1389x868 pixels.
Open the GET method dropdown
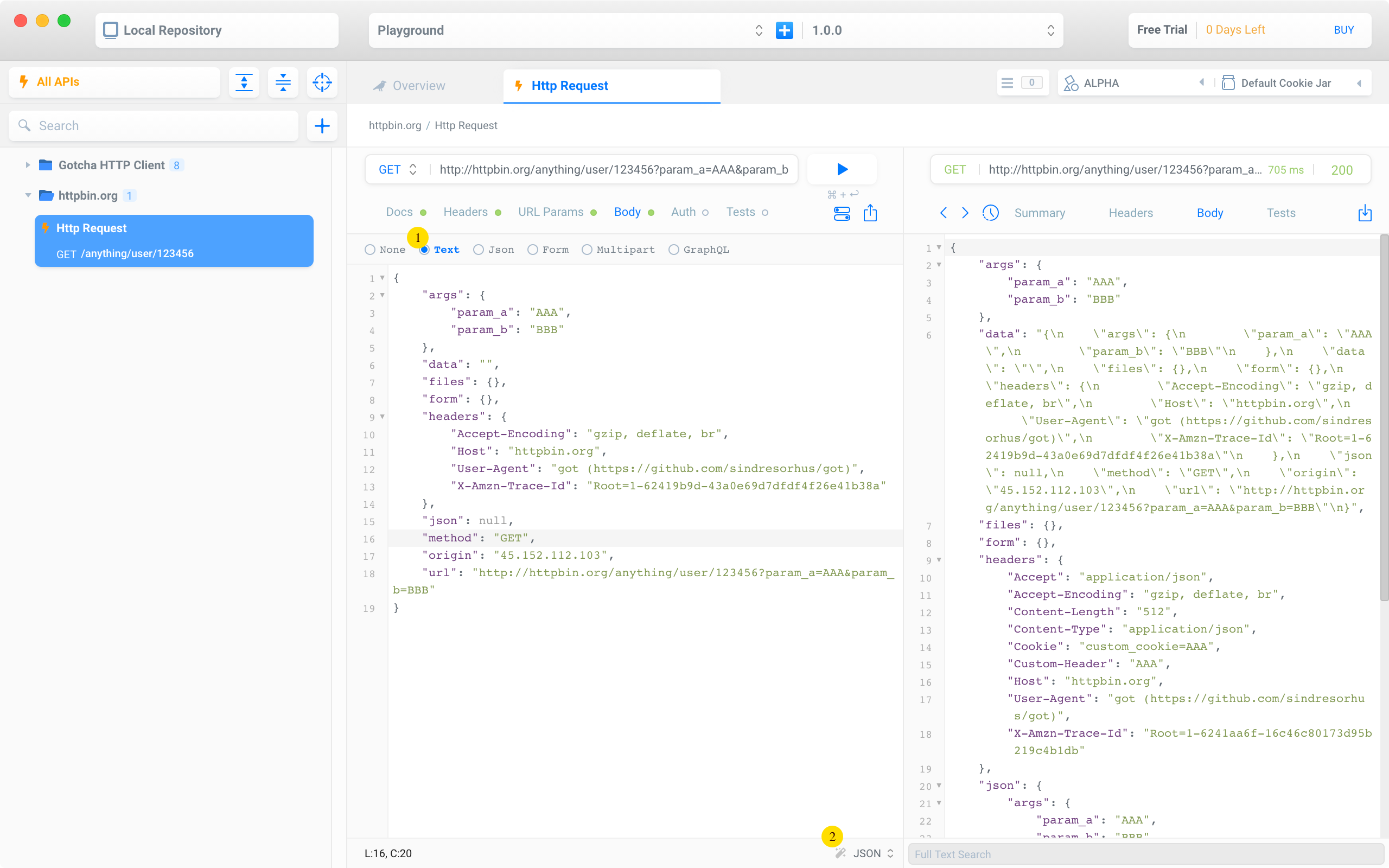(397, 169)
